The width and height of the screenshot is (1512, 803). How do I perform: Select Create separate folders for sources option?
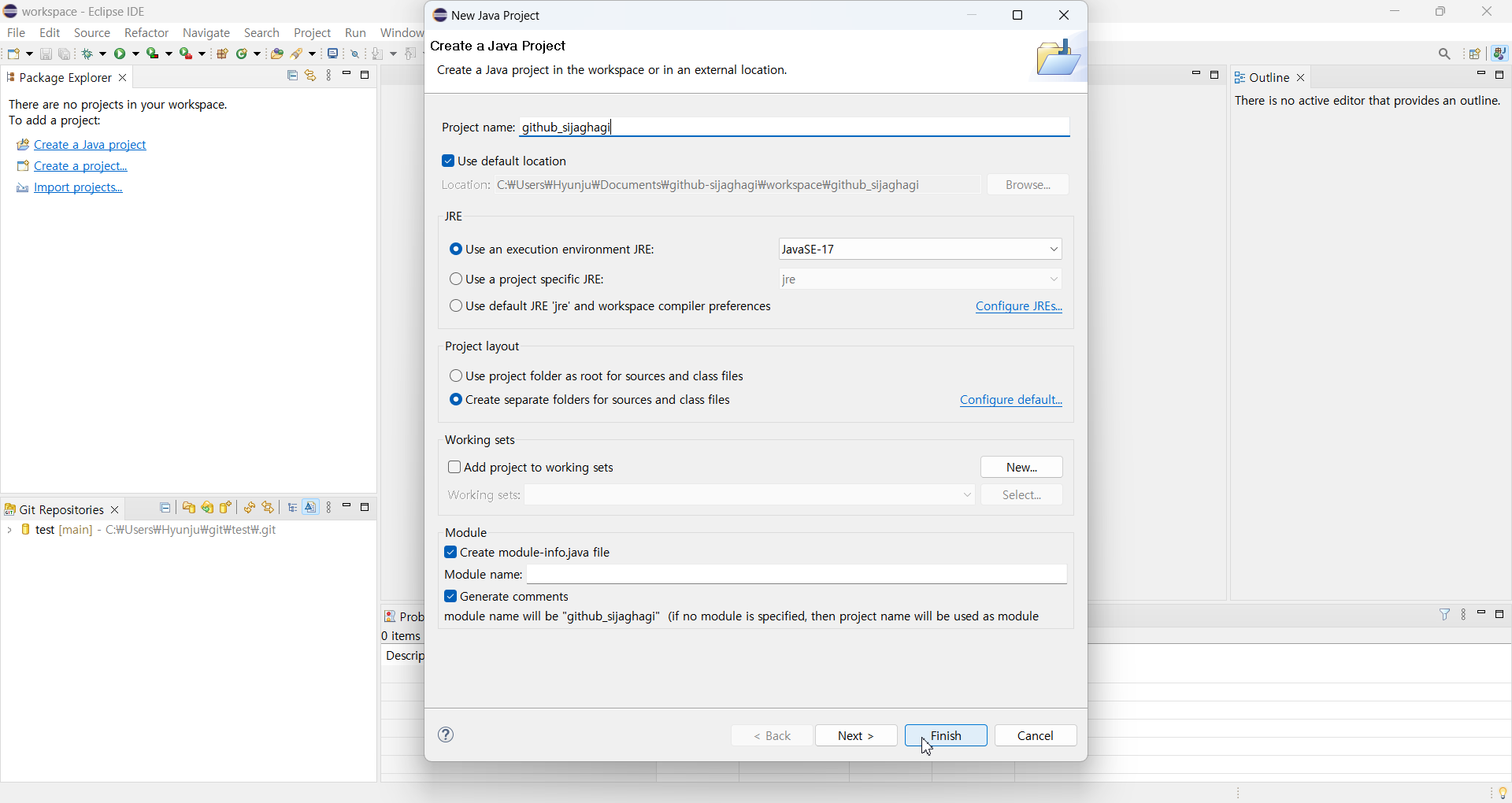(x=456, y=400)
